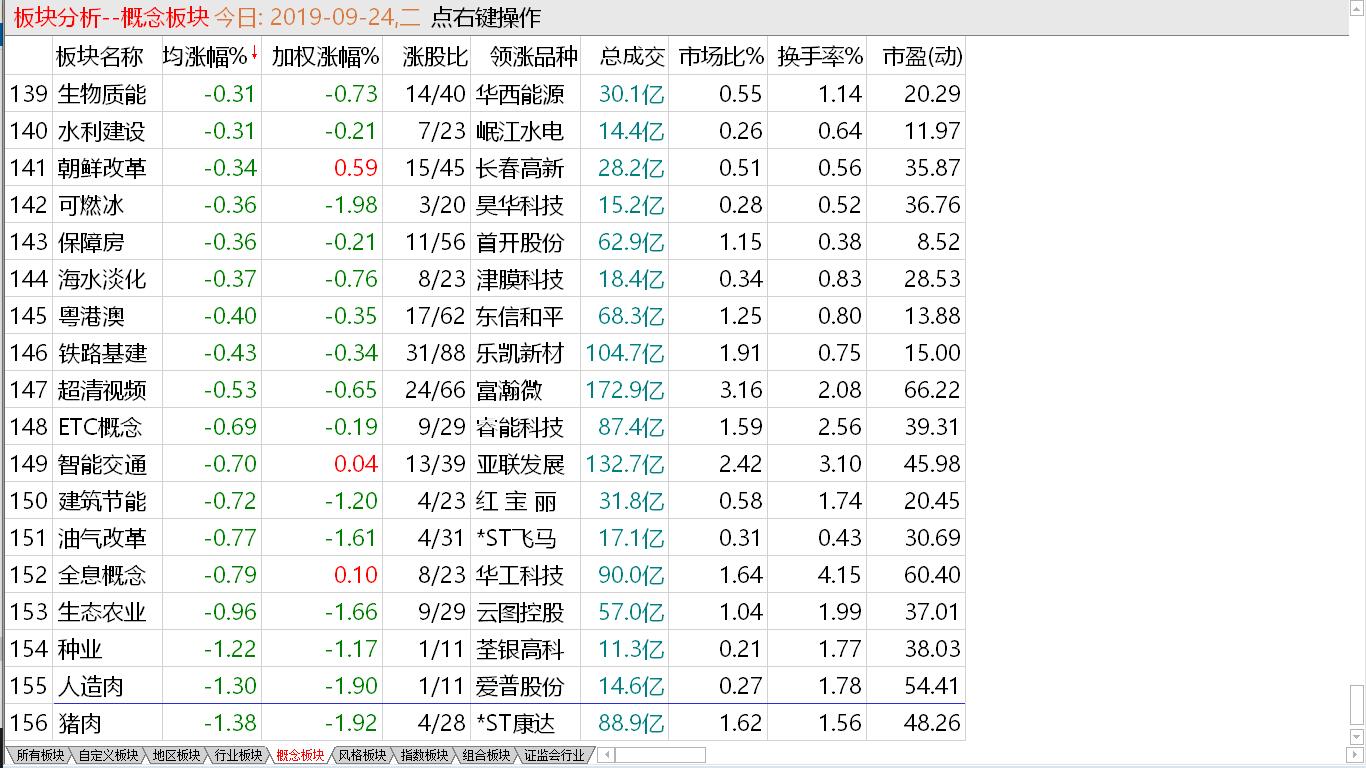This screenshot has width=1366, height=768.
Task: Click the right arrow at bottom-right corner
Action: pos(1357,757)
